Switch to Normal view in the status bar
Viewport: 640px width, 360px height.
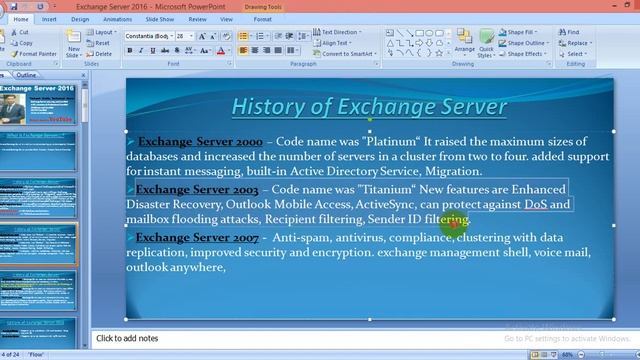[535, 355]
